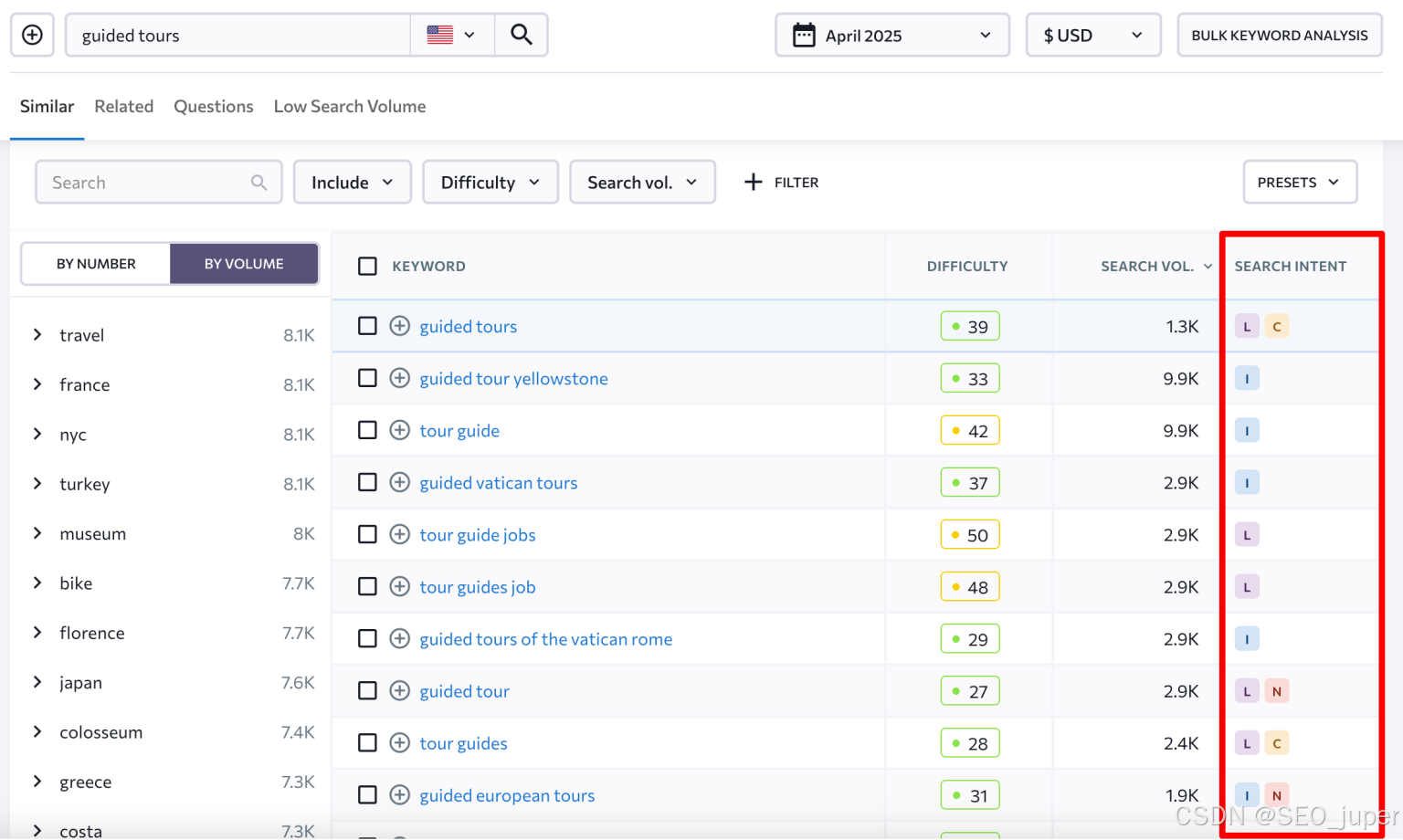The image size is (1403, 840).
Task: Open the country flag dropdown
Action: 452,35
